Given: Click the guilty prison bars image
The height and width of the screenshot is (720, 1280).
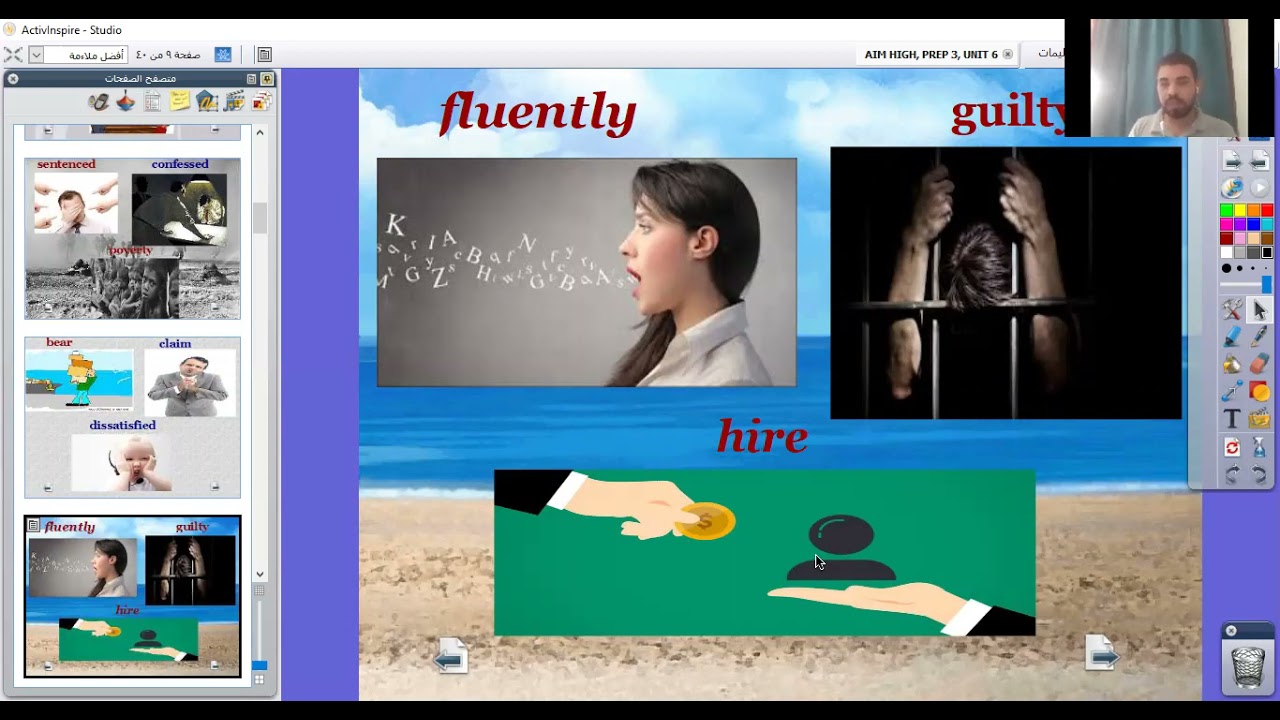Looking at the screenshot, I should click(1006, 283).
